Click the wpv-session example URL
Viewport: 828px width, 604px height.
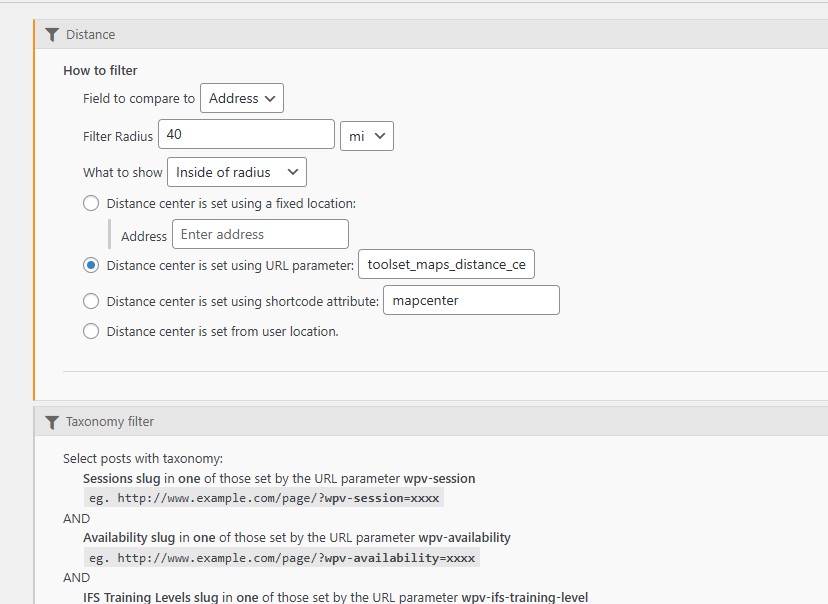pyautogui.click(x=263, y=498)
